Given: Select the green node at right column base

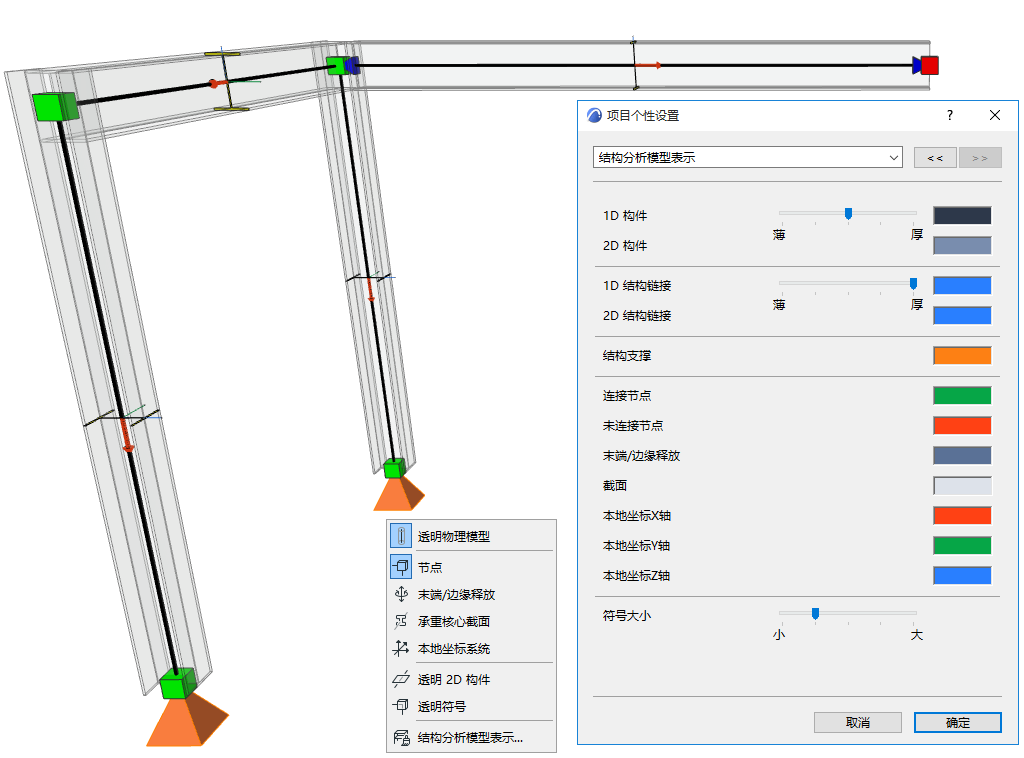Looking at the screenshot, I should click(394, 468).
